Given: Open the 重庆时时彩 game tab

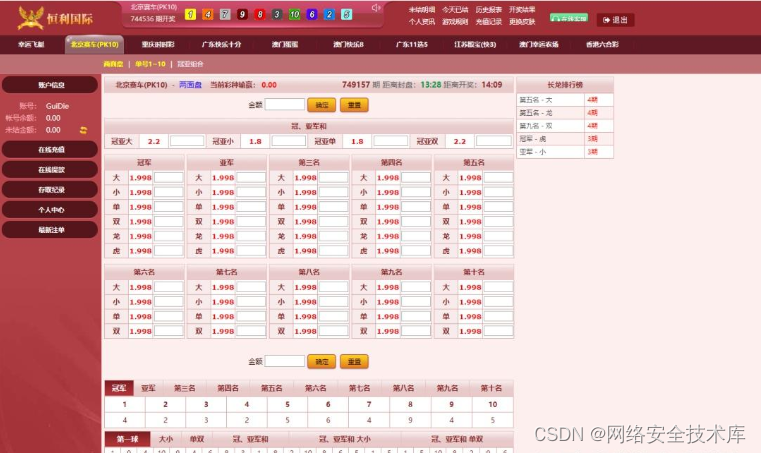Looking at the screenshot, I should (158, 45).
